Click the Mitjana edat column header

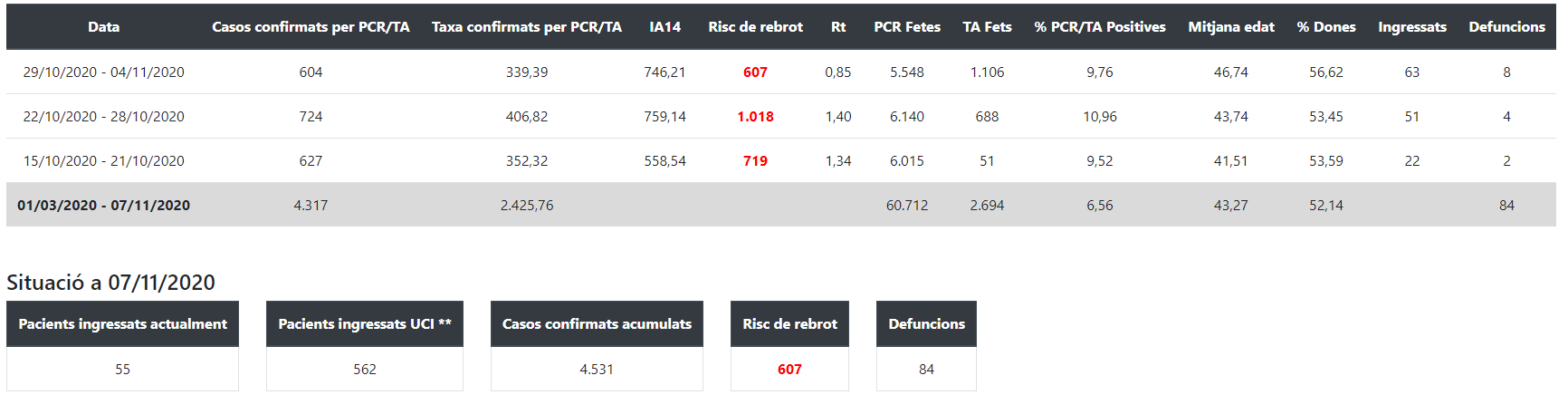[1231, 27]
